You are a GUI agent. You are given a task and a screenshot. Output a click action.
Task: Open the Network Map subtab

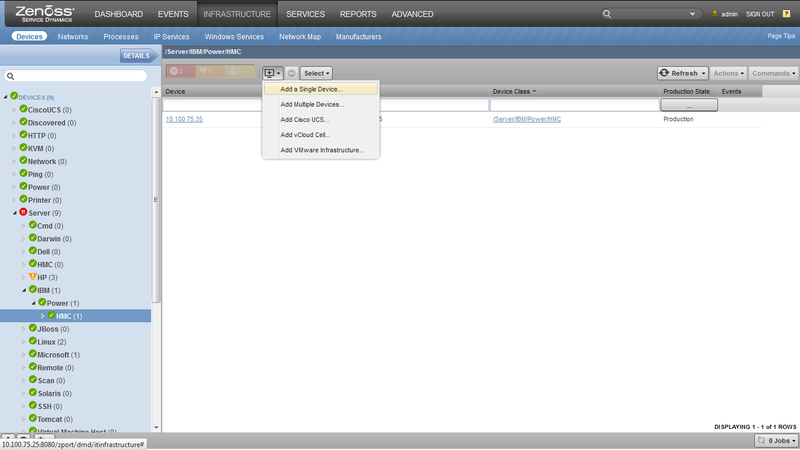pos(300,37)
